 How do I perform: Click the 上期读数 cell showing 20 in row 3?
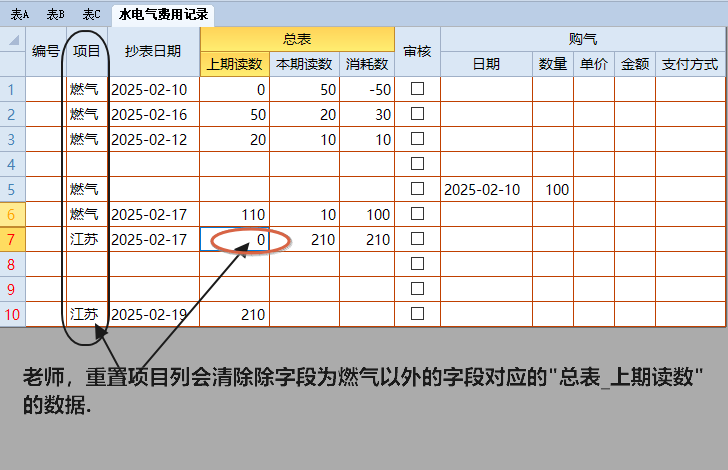tap(234, 139)
